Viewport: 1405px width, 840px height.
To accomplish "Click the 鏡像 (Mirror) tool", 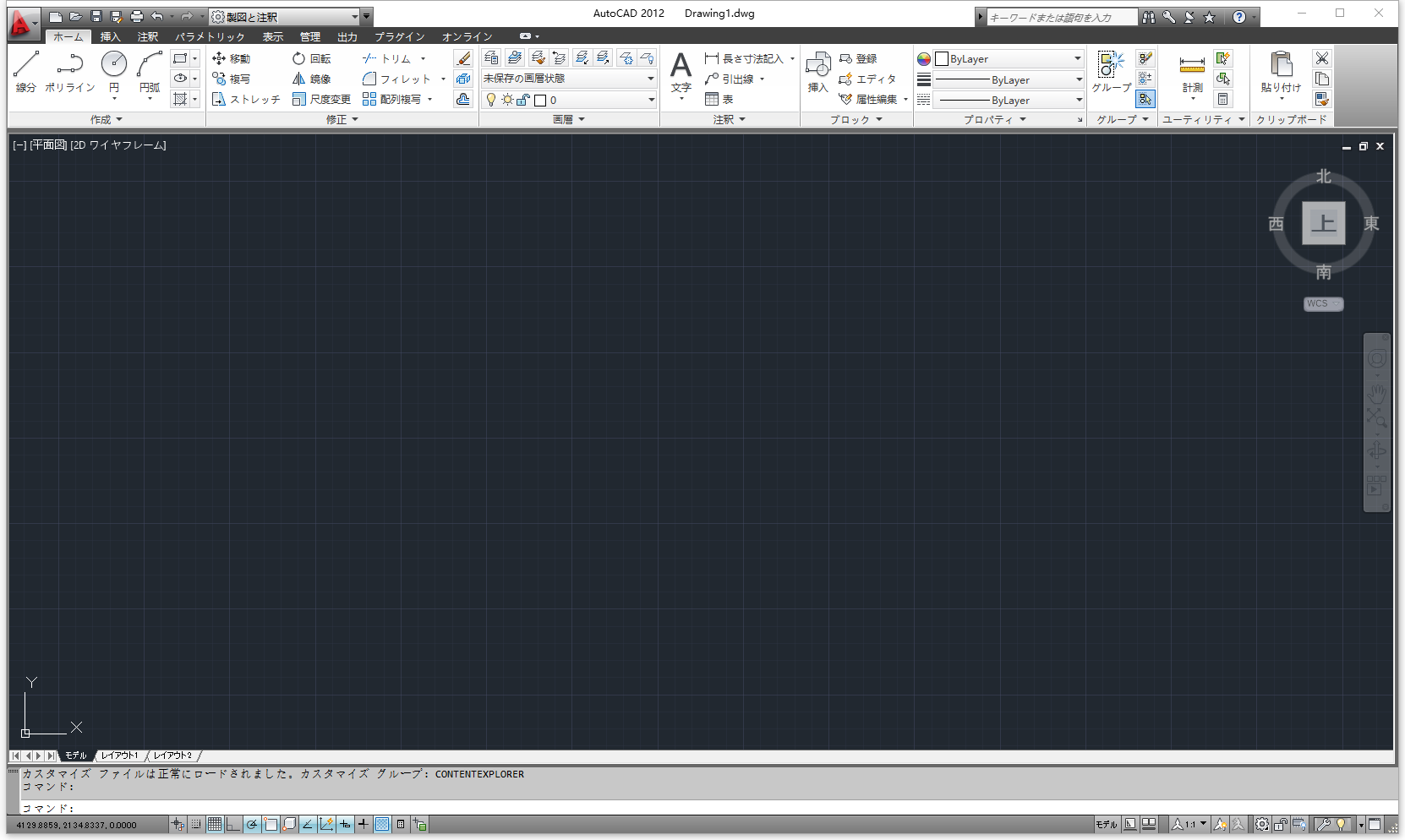I will click(311, 79).
